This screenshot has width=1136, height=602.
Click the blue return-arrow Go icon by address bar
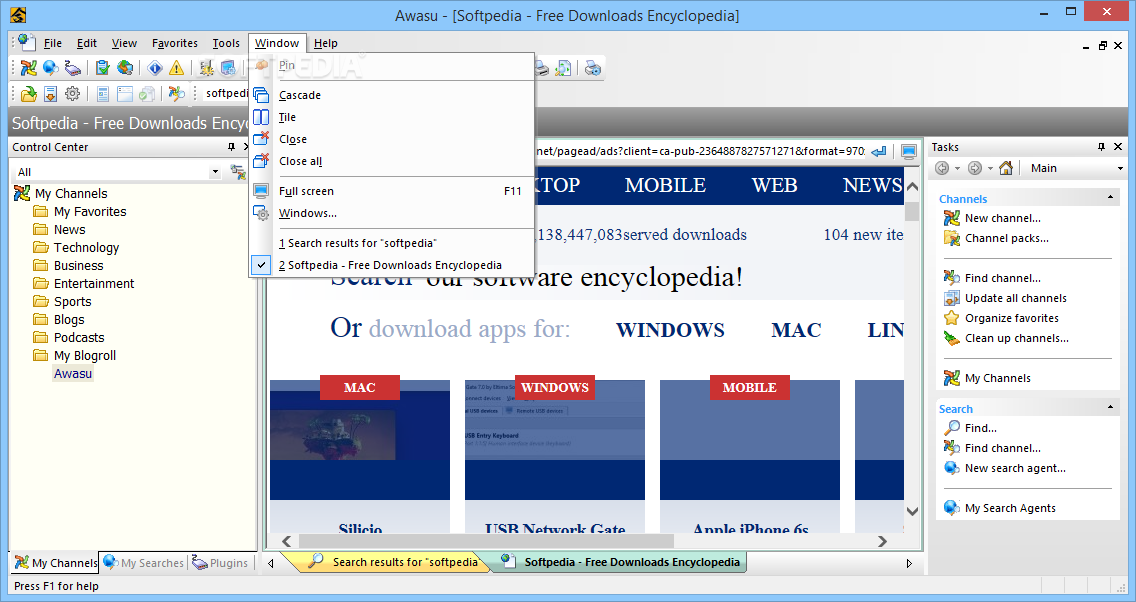[879, 151]
